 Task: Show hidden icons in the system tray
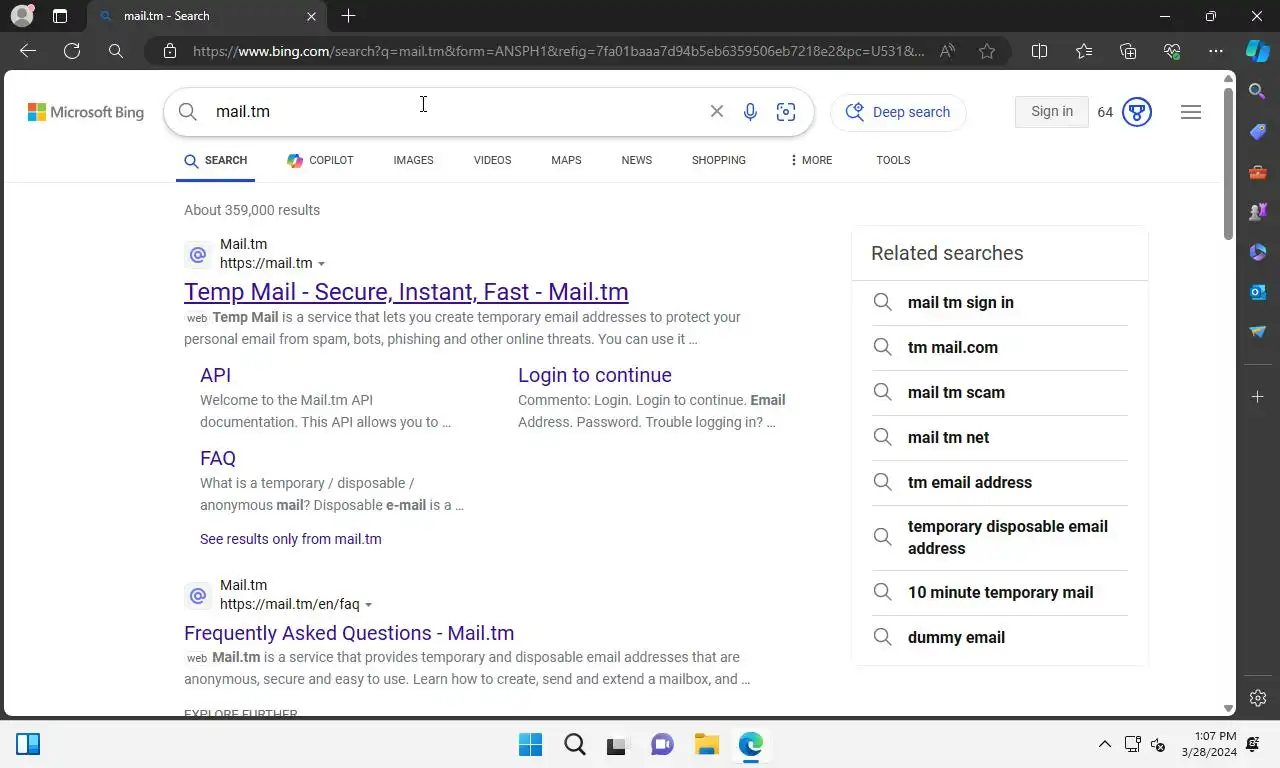[x=1104, y=744]
